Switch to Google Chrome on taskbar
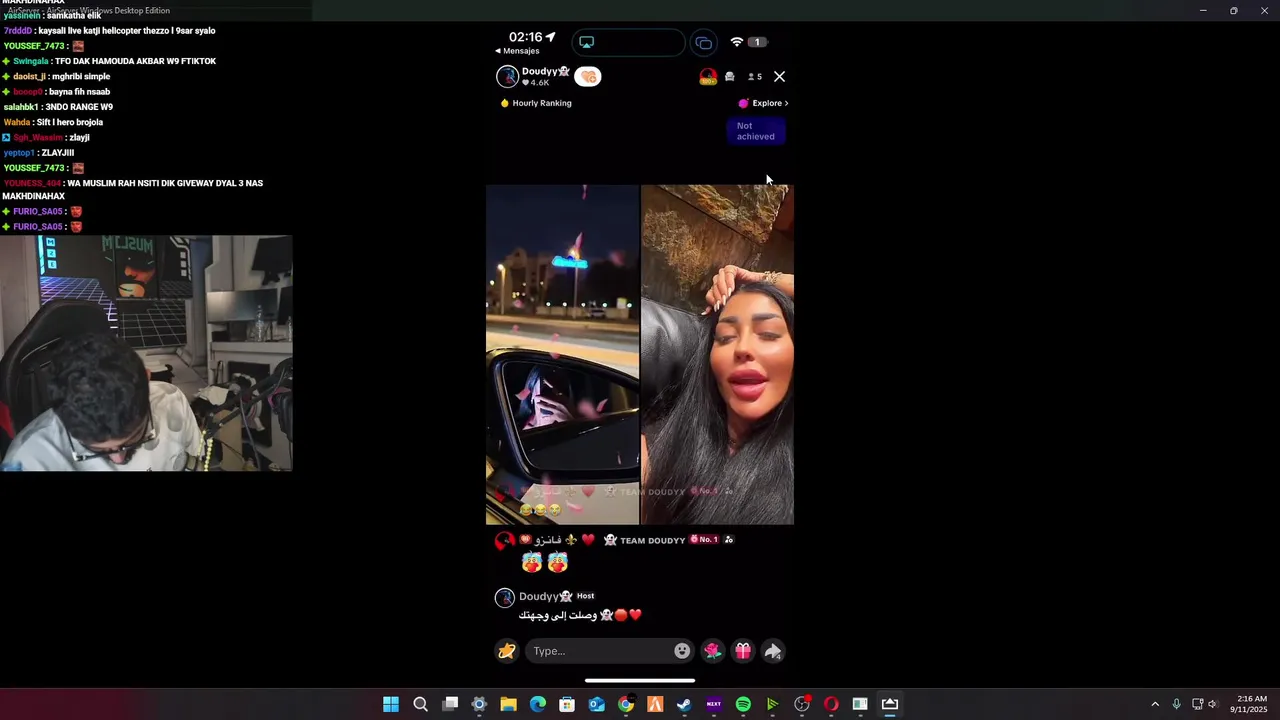This screenshot has height=720, width=1280. pos(626,704)
